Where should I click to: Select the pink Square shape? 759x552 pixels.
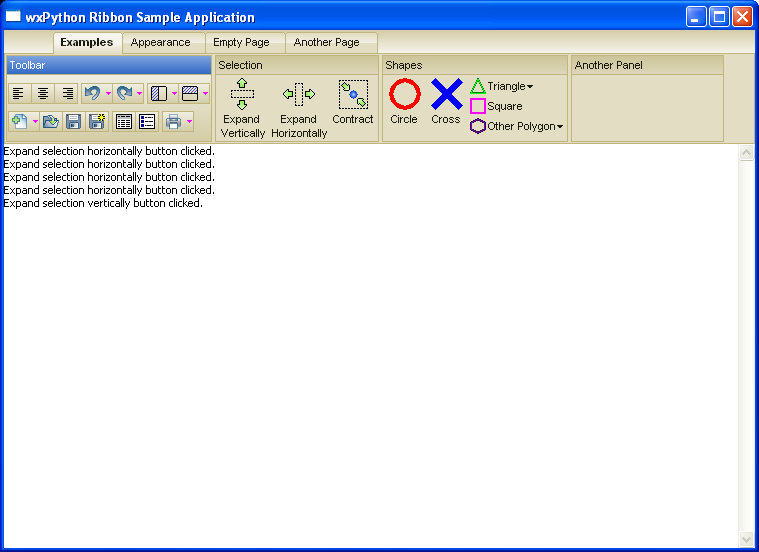tap(496, 106)
